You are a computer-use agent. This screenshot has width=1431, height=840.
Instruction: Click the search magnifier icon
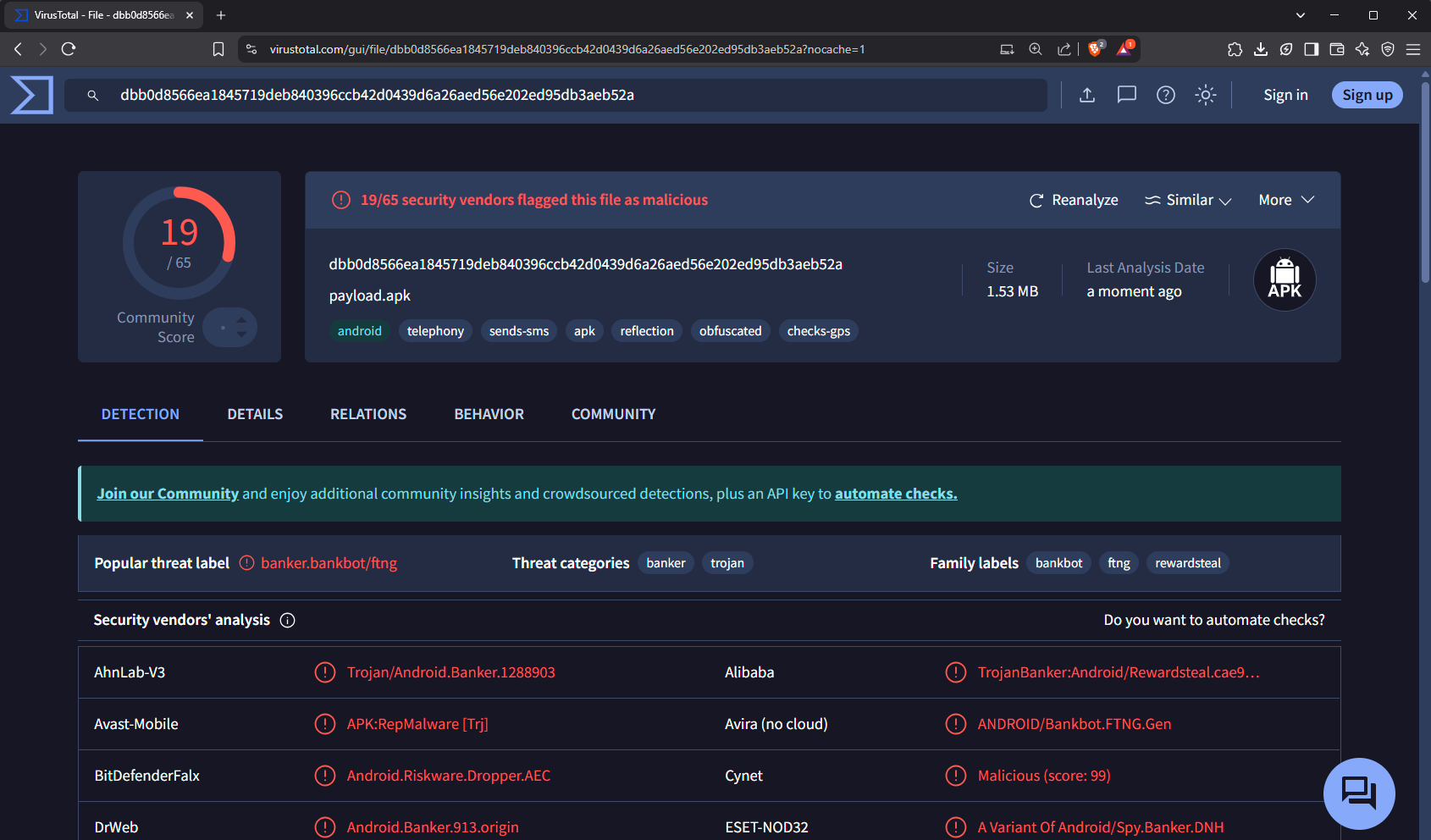[x=93, y=96]
